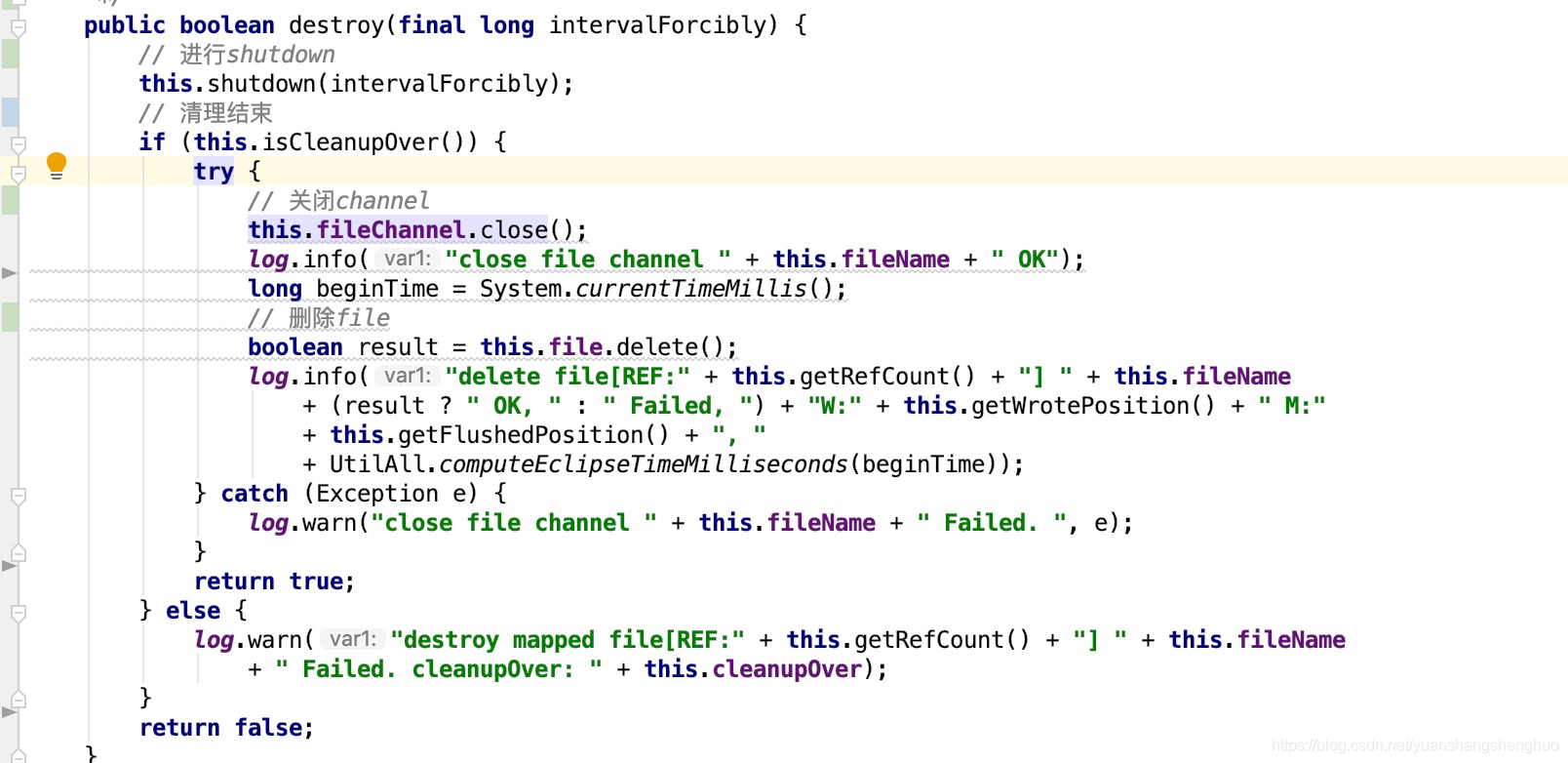Click the 'destroy' method name
Viewport: 1568px width, 763px height.
click(x=336, y=25)
